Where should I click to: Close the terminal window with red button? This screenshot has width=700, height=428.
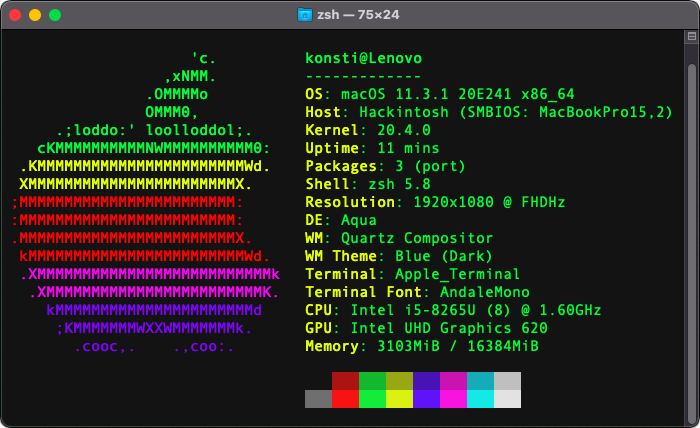coord(15,15)
